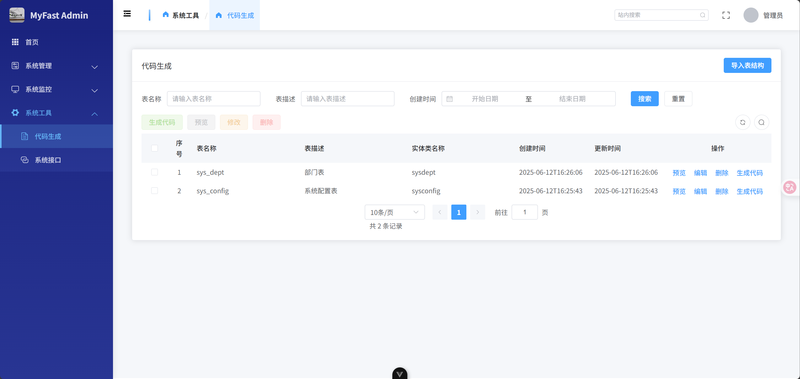Click 生成代码 link in sys_dept row

click(750, 173)
